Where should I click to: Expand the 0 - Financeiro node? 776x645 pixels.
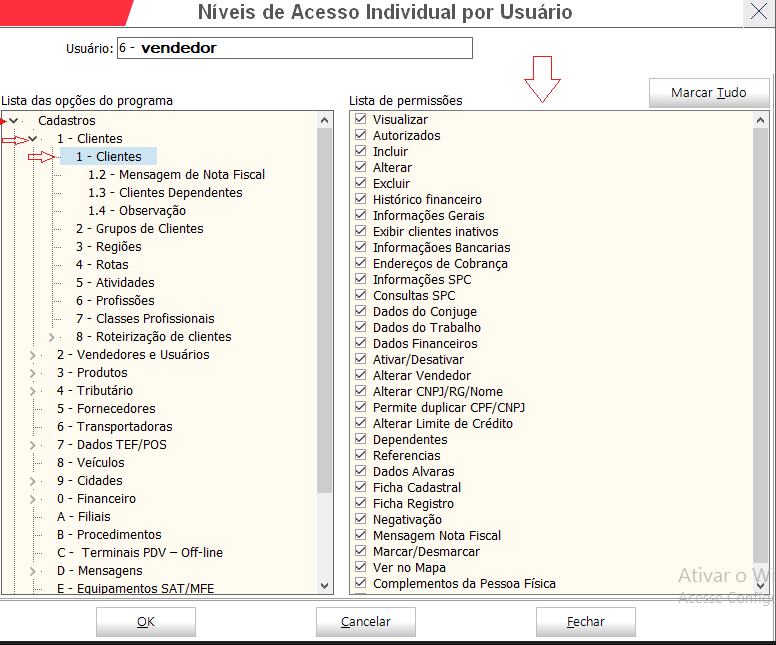coord(33,499)
